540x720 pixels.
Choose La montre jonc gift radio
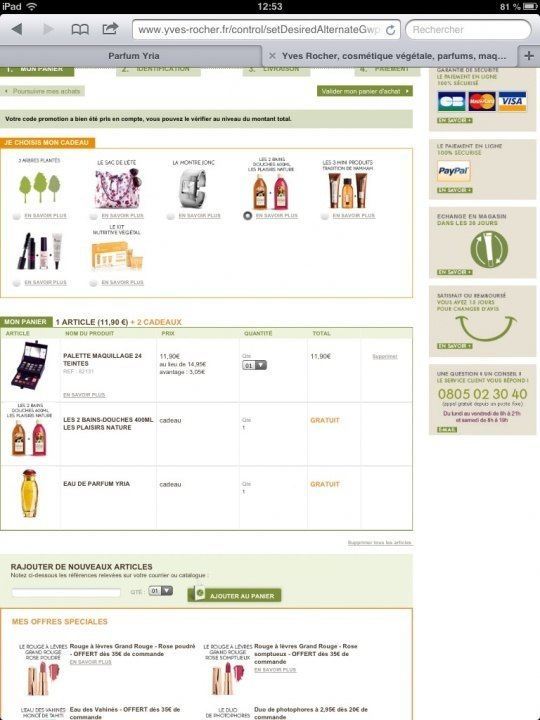[x=170, y=216]
